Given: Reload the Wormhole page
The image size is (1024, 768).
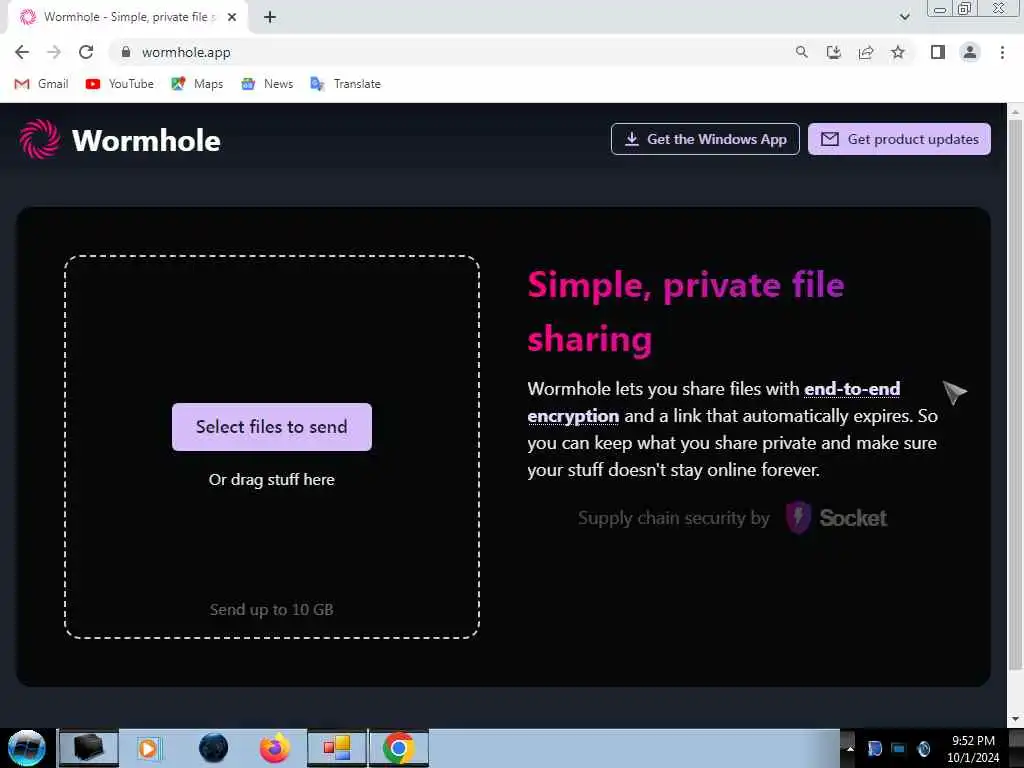Looking at the screenshot, I should tap(86, 52).
